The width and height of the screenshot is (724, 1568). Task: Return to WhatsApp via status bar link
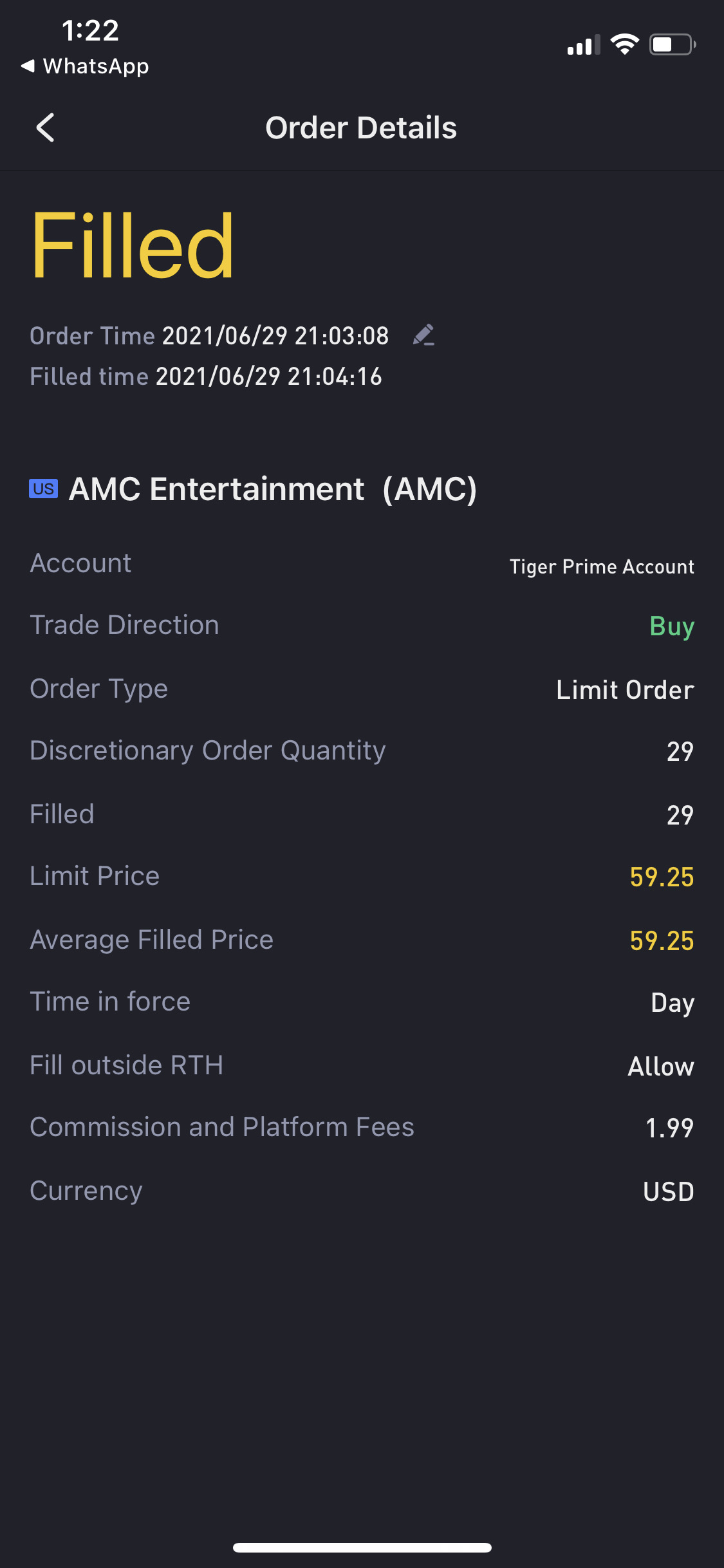[95, 66]
